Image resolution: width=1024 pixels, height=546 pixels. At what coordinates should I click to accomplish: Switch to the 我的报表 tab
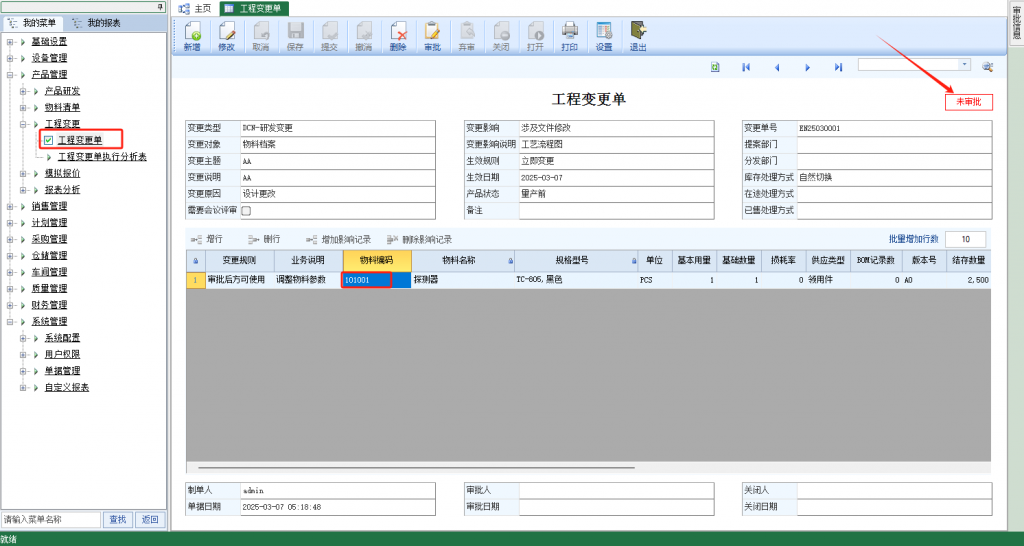point(97,23)
